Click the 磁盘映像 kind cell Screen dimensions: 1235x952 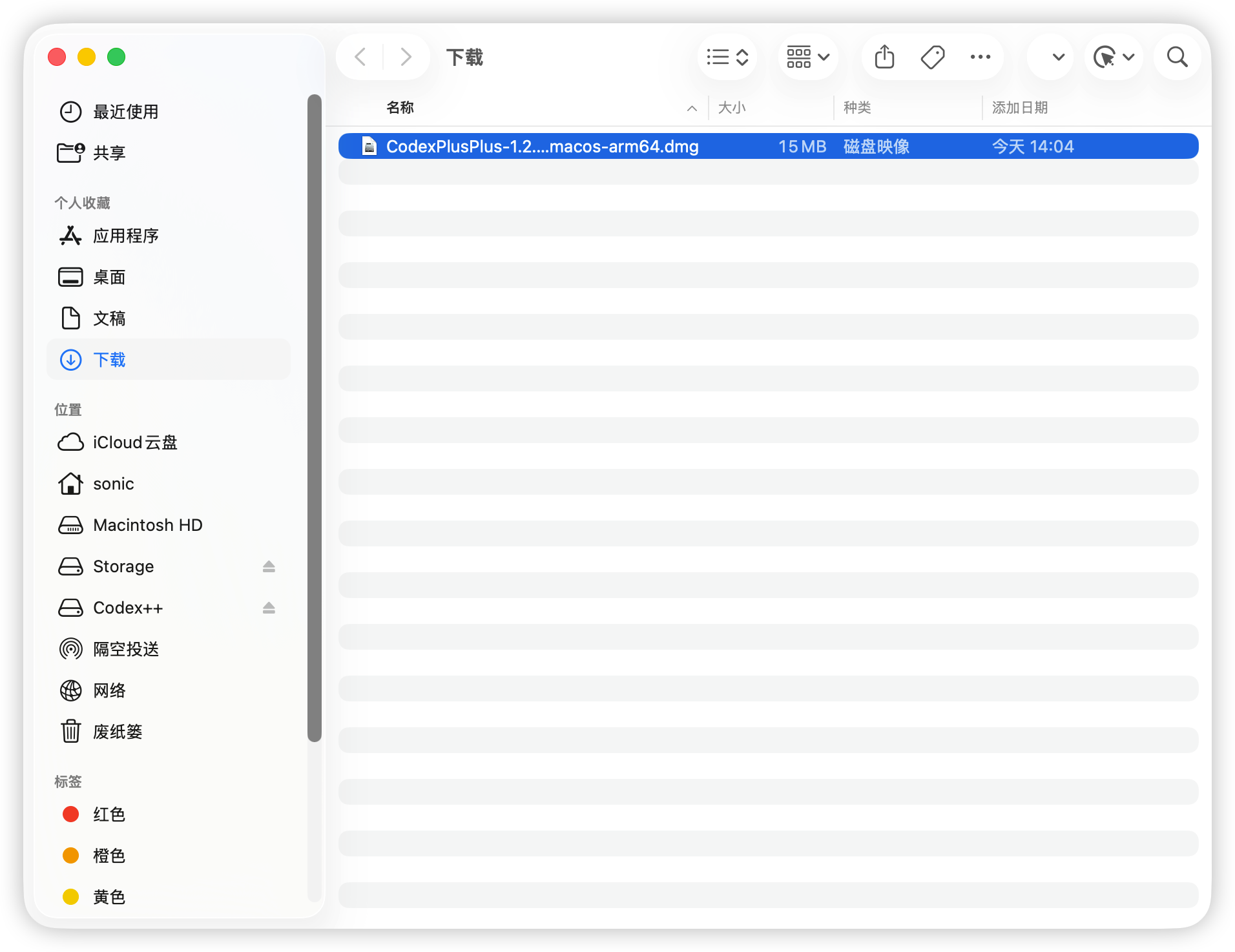pyautogui.click(x=876, y=147)
